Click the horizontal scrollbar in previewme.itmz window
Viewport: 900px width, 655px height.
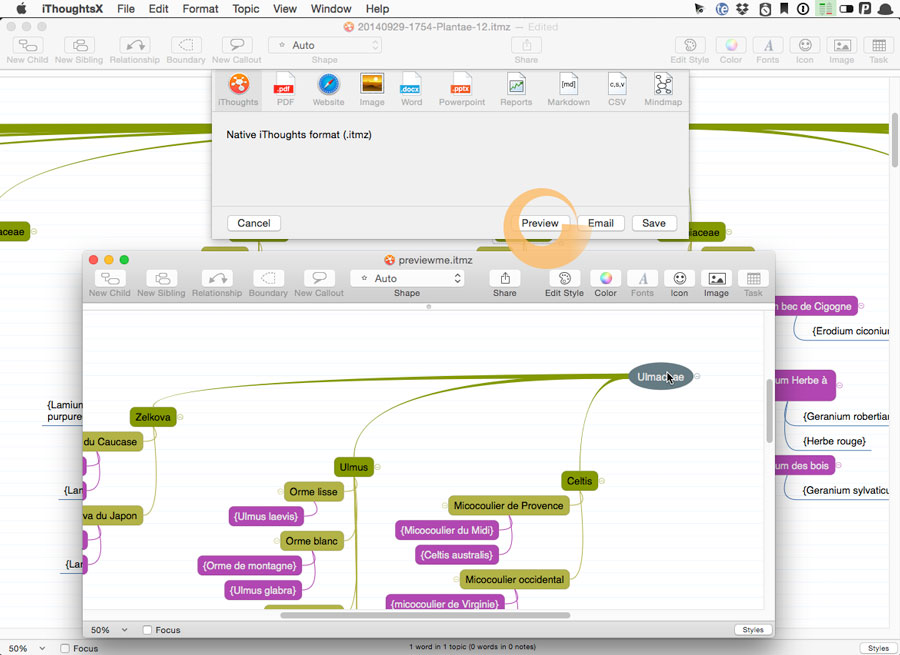coord(425,615)
